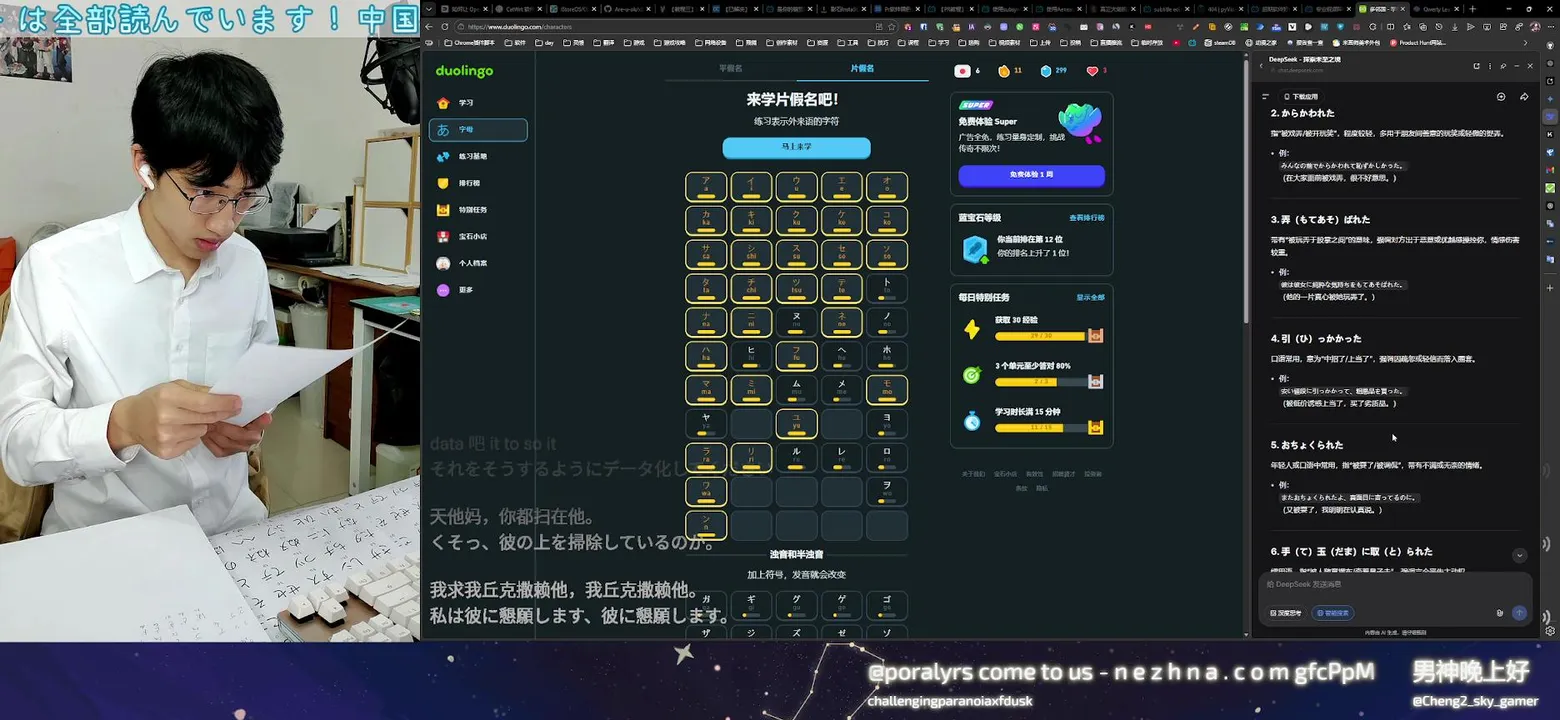This screenshot has height=720, width=1560.
Task: Click the duolingo logo
Action: [464, 71]
